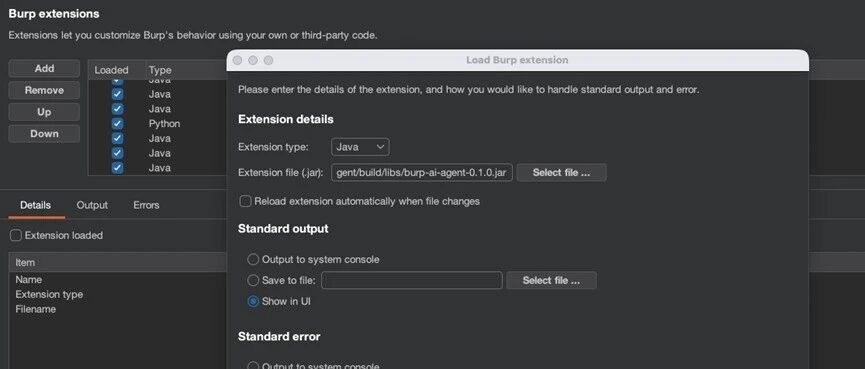This screenshot has height=369, width=865.
Task: Open the Errors tab
Action: tap(146, 205)
